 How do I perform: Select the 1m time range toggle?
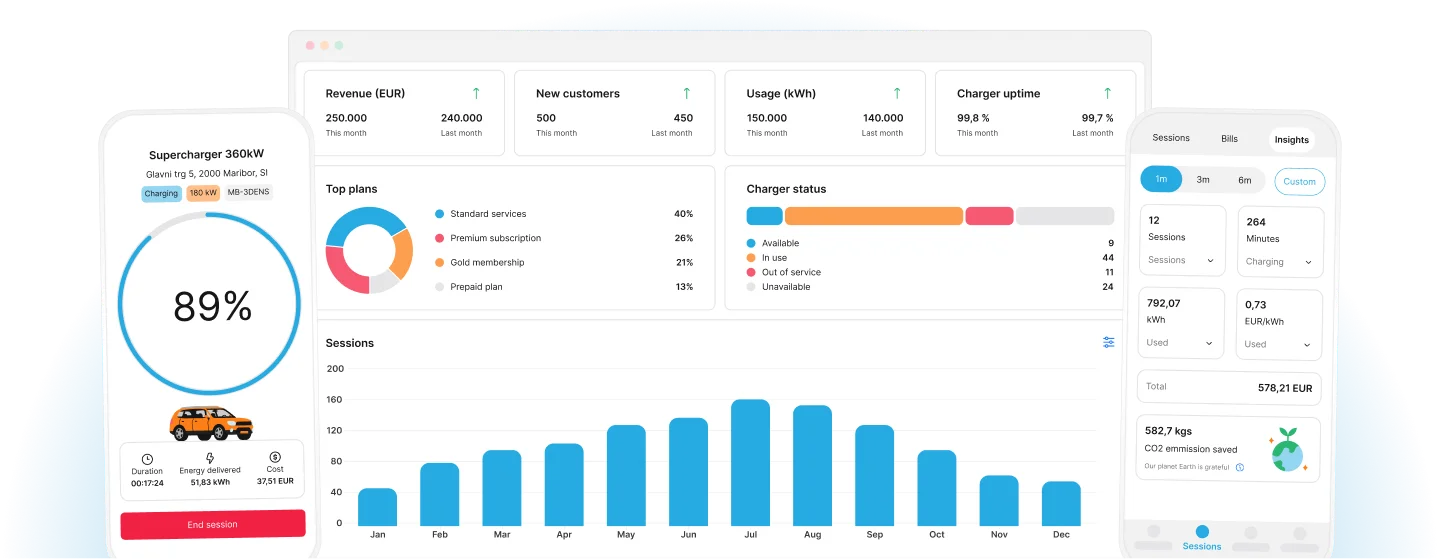coord(1161,180)
